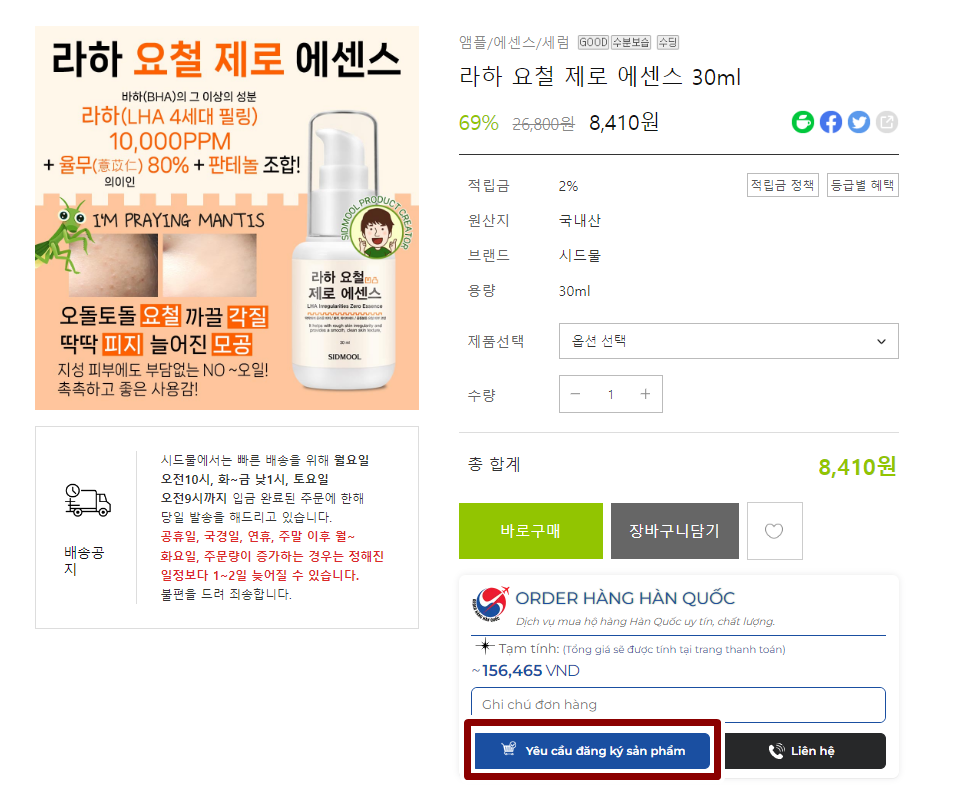Increase quantity with plus button
The height and width of the screenshot is (802, 968).
(x=645, y=394)
